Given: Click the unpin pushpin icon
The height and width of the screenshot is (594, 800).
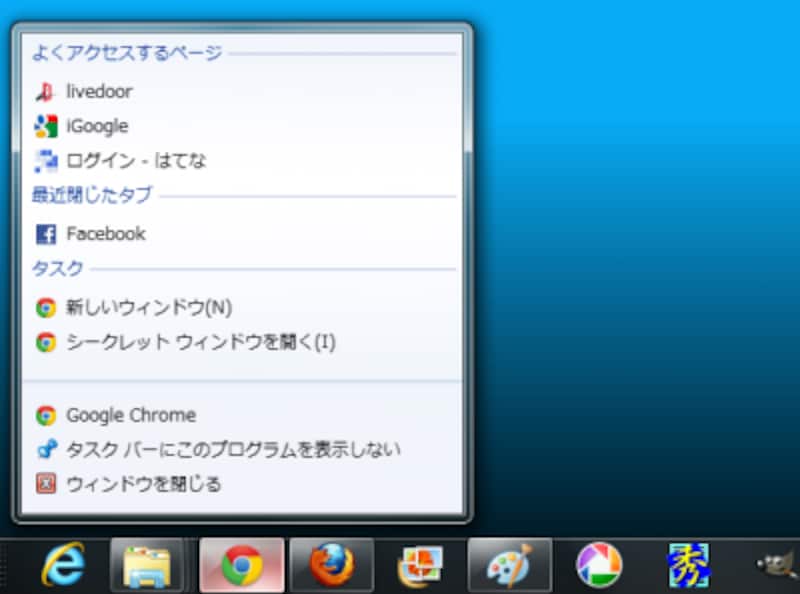Looking at the screenshot, I should point(47,449).
